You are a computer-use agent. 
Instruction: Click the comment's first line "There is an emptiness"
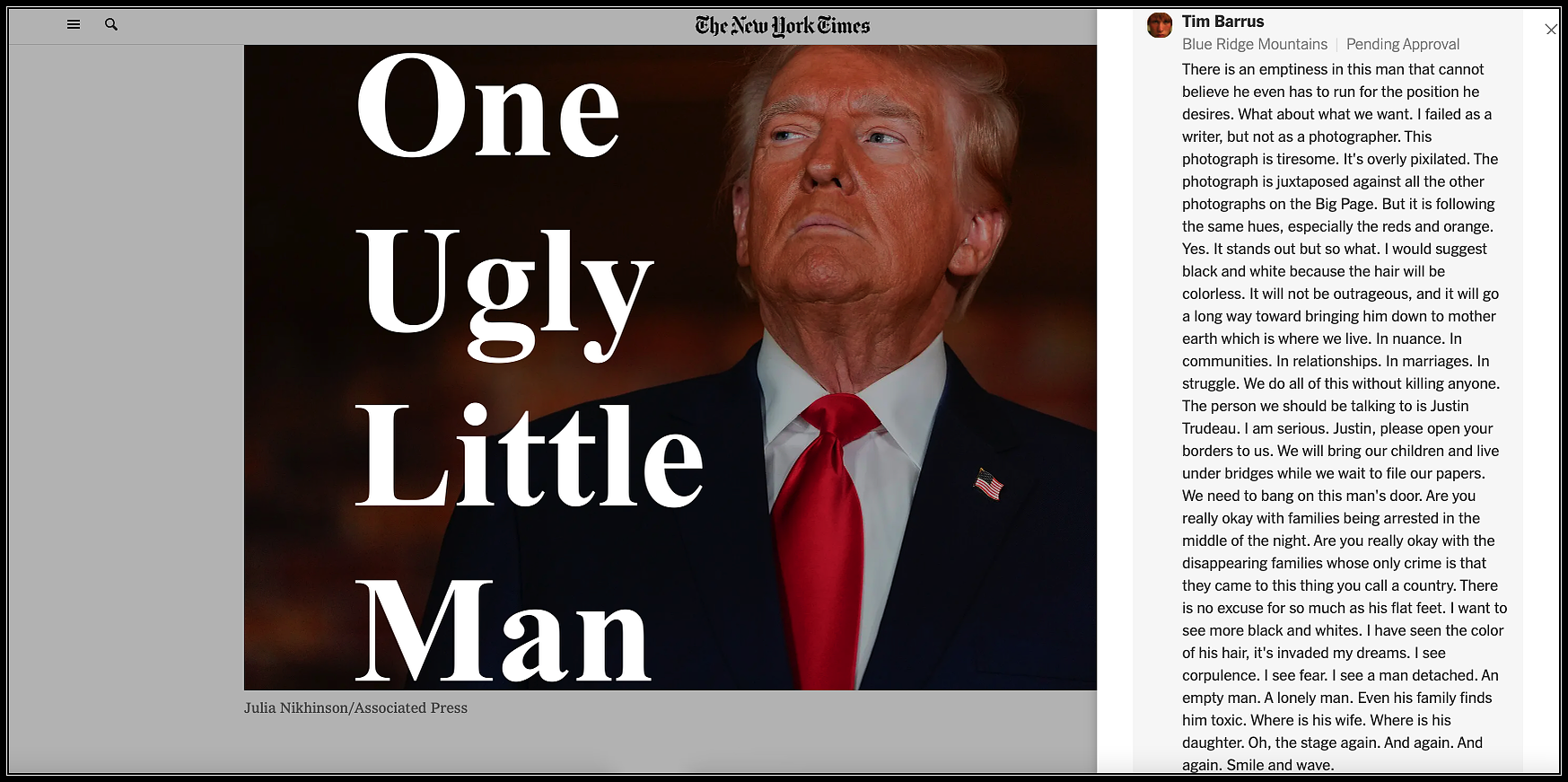[1333, 69]
